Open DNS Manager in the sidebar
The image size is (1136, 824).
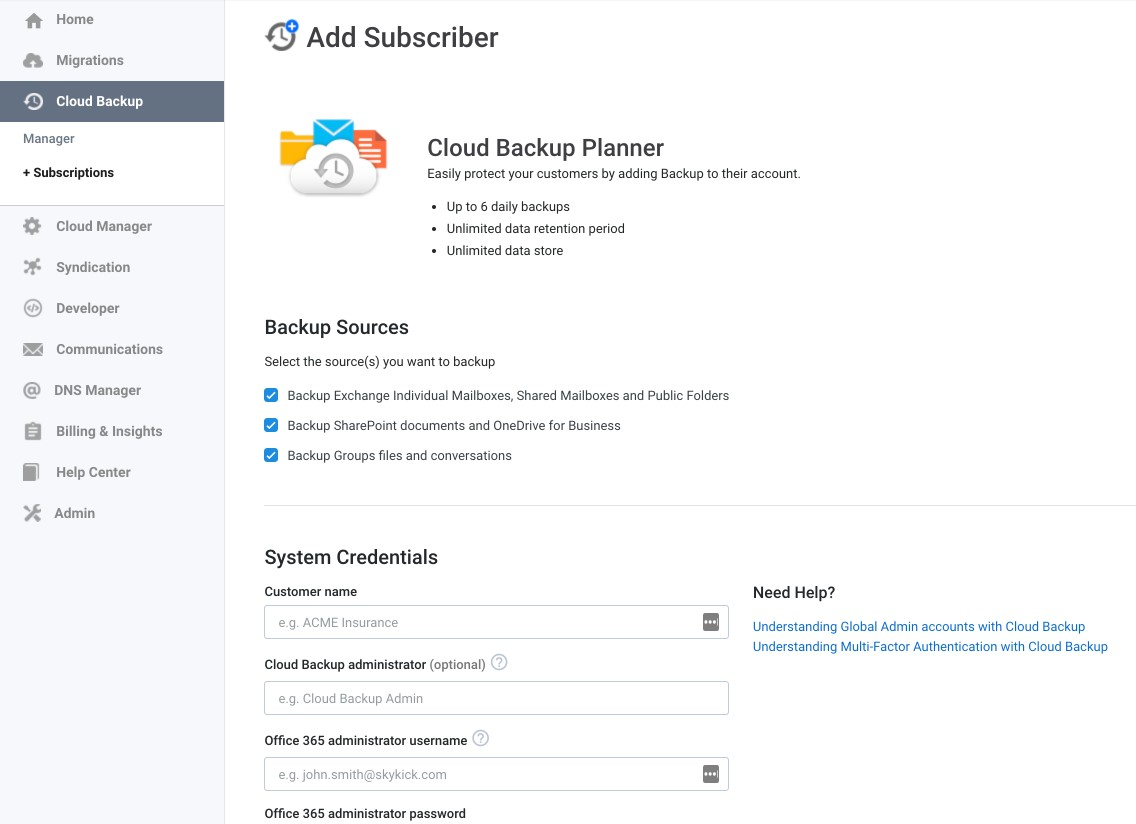coord(112,390)
